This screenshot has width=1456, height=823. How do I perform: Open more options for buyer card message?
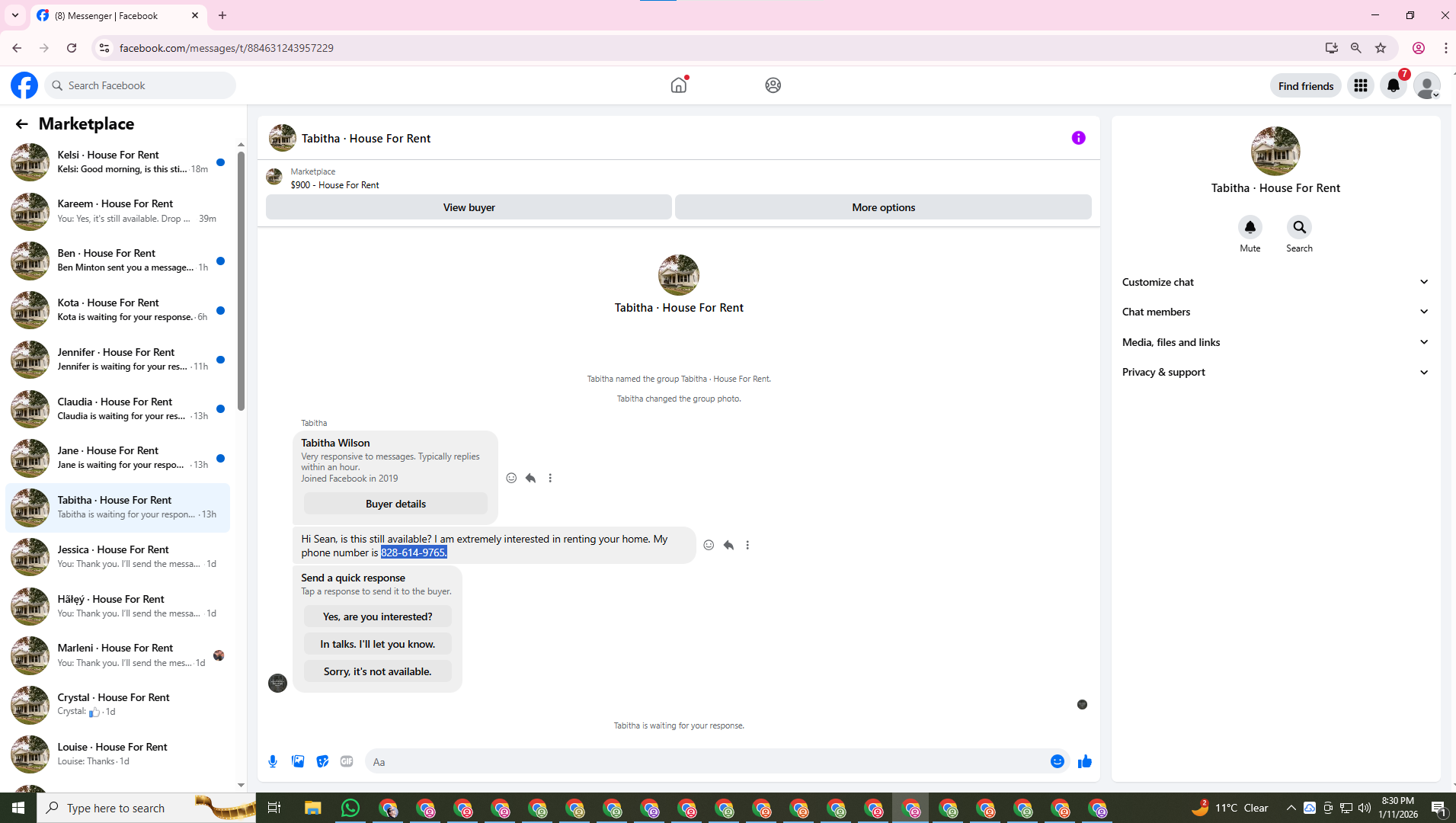(550, 478)
